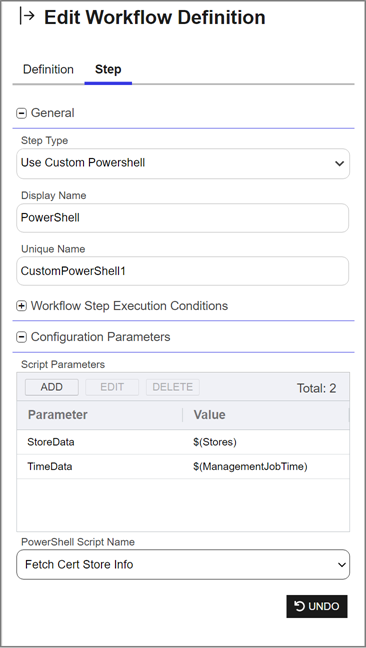Click the EDIT script parameter button
This screenshot has width=366, height=648.
click(x=112, y=387)
